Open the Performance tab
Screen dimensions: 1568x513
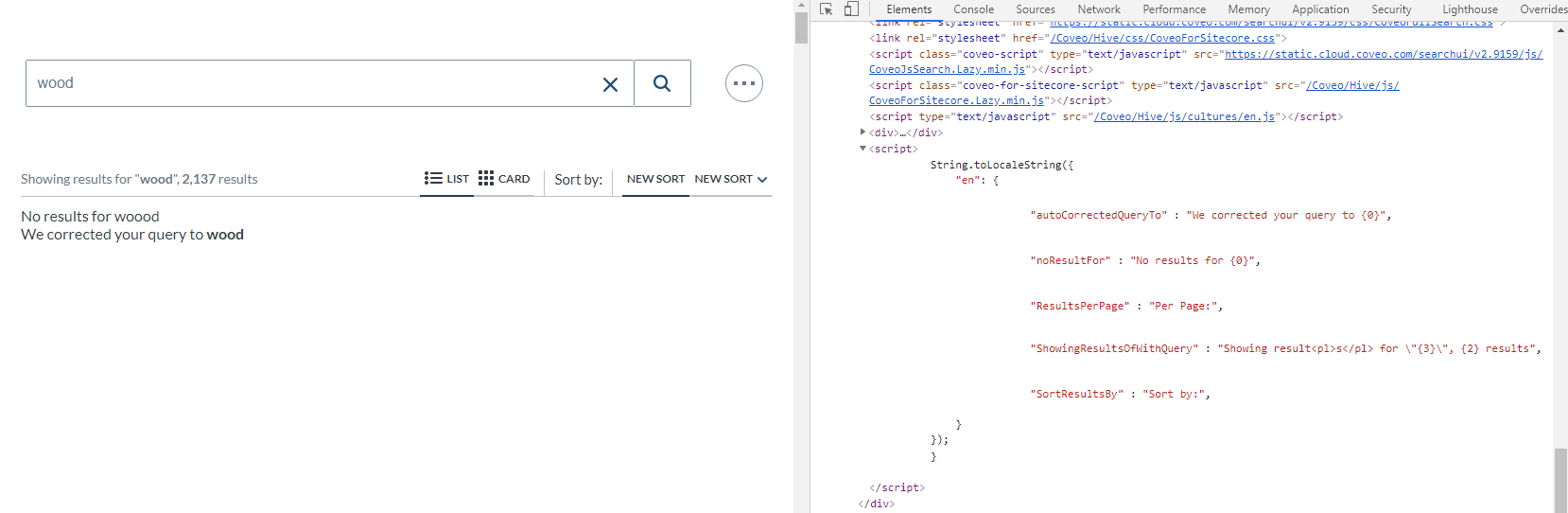point(1175,9)
